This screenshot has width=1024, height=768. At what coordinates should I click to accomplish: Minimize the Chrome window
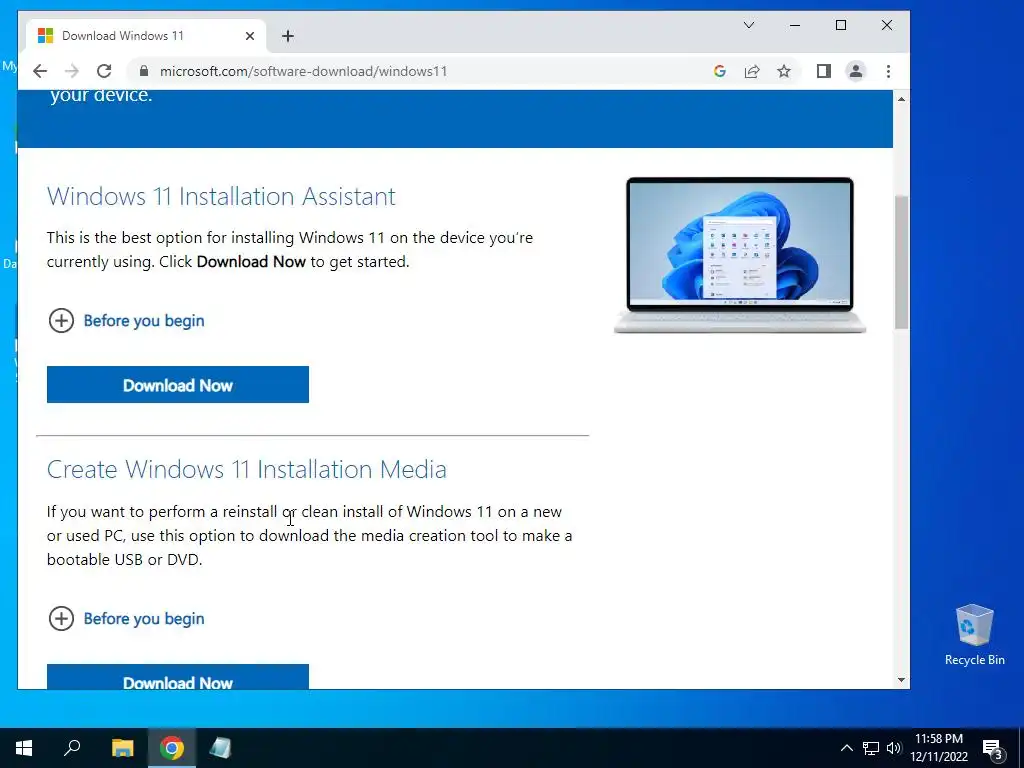click(795, 25)
